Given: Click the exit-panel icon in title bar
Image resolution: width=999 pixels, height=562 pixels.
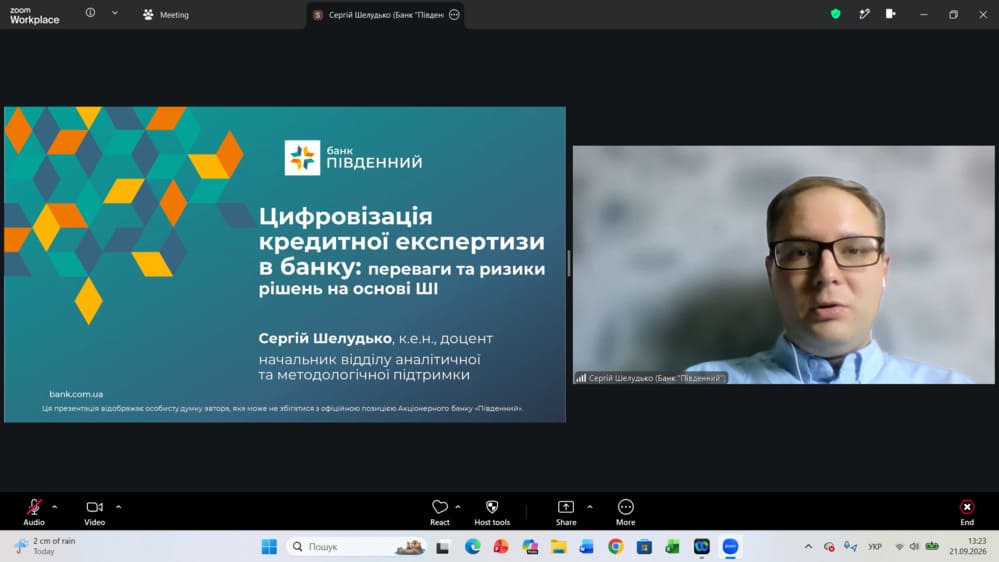Looking at the screenshot, I should pos(891,14).
